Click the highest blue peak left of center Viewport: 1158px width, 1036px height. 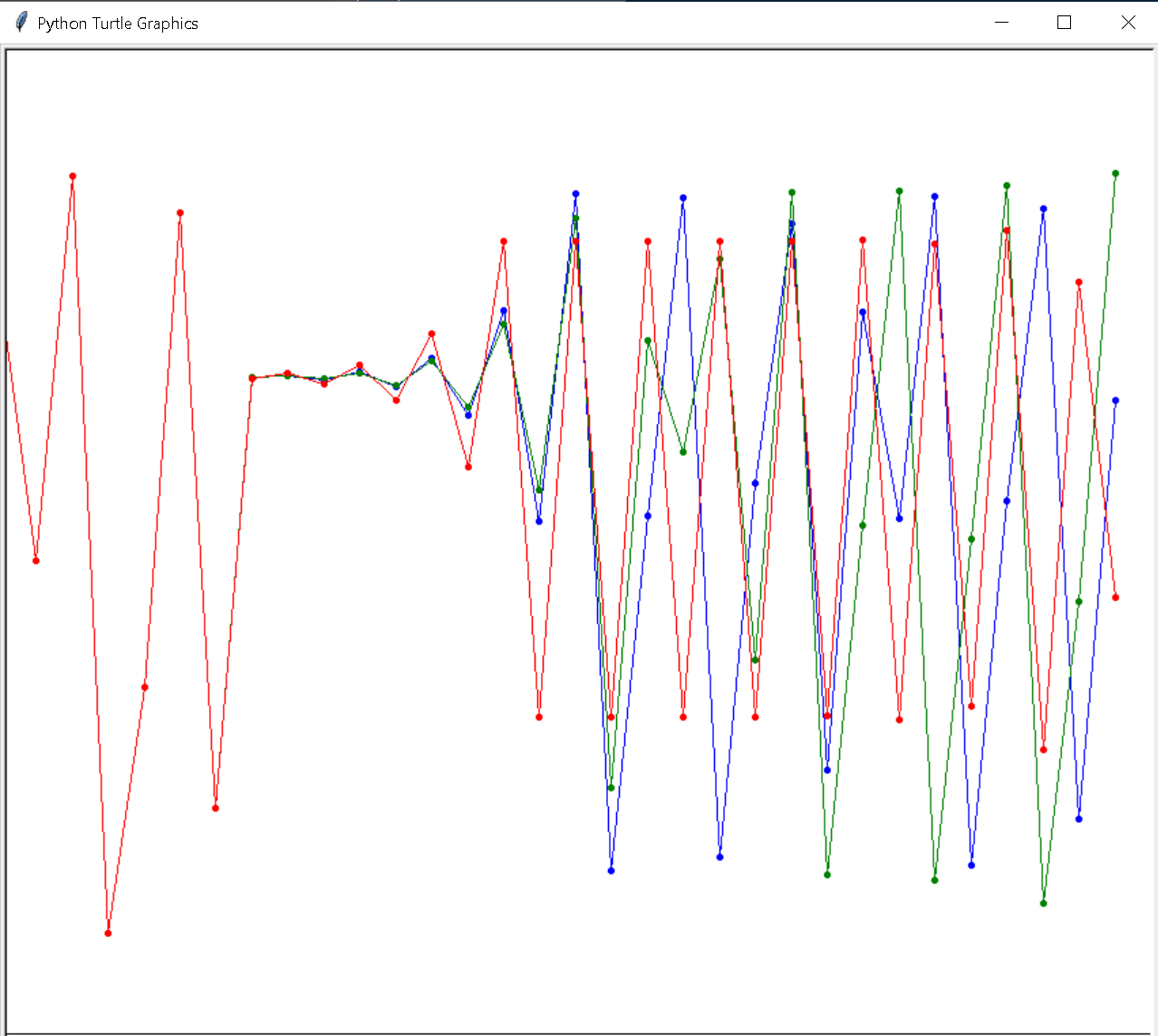click(x=575, y=193)
